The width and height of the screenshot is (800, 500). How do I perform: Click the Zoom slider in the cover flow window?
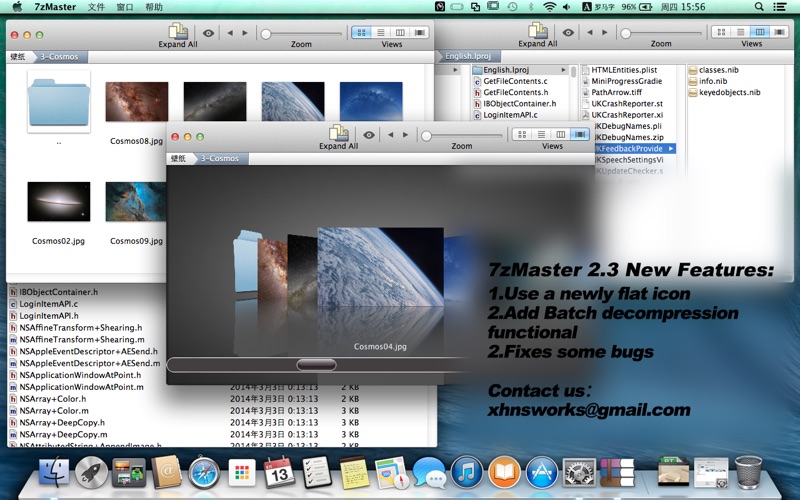coord(462,136)
